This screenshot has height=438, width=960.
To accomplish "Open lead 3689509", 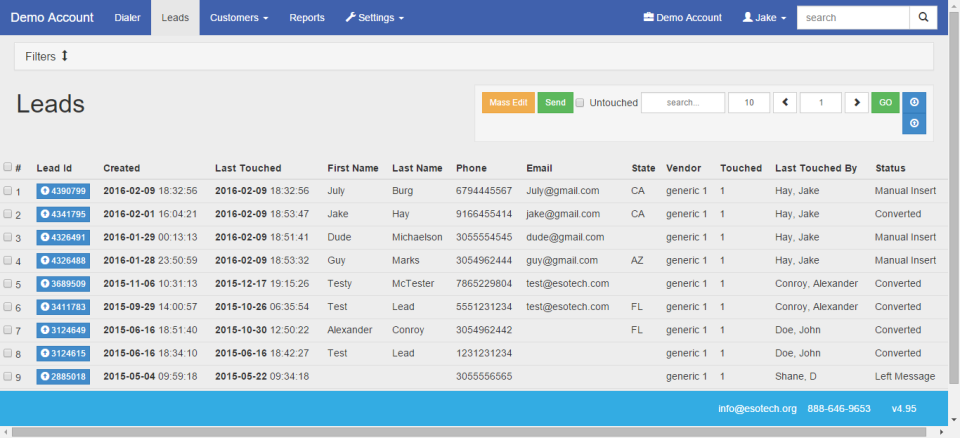I will coord(63,284).
